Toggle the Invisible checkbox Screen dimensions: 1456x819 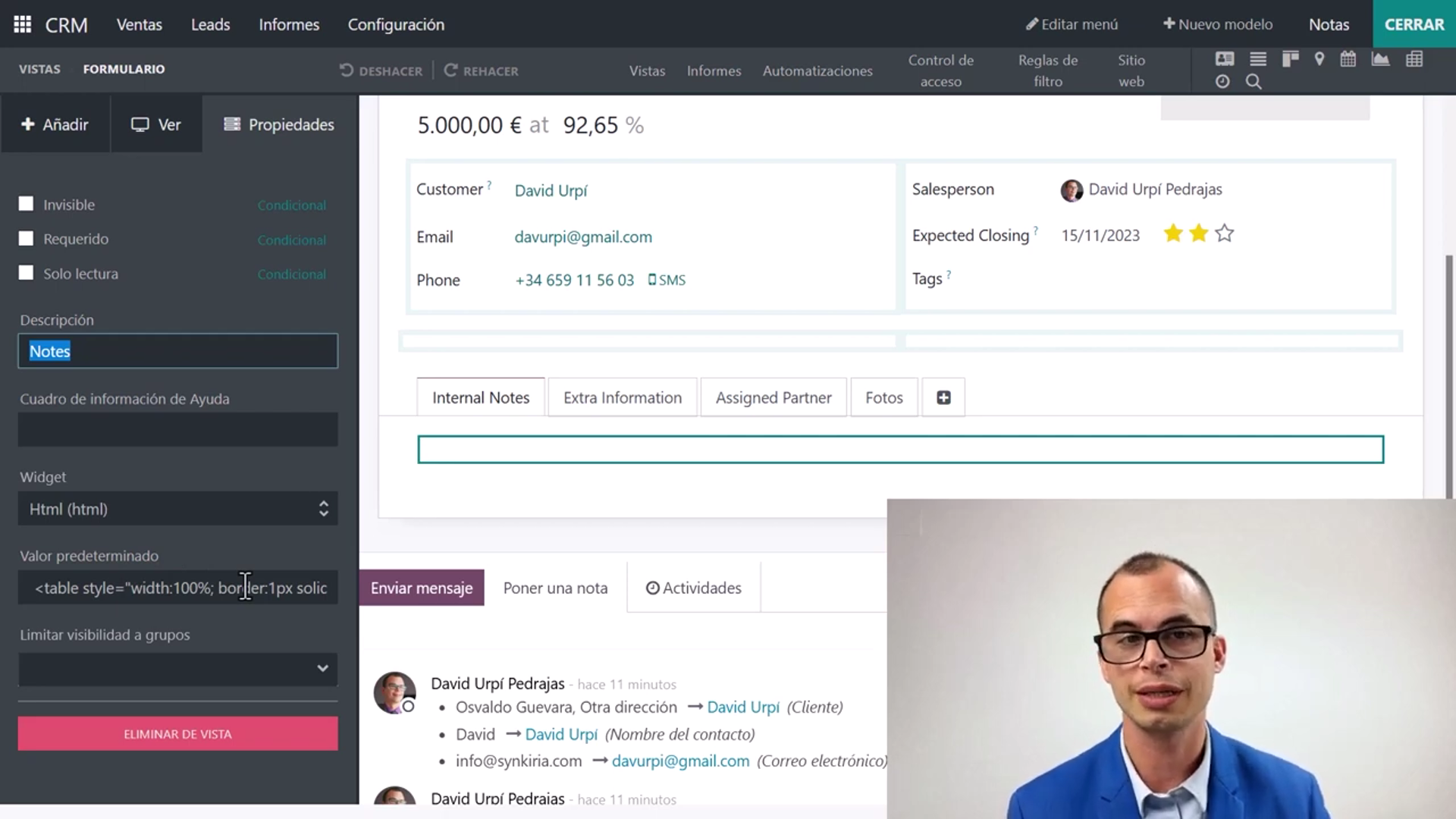[x=27, y=204]
